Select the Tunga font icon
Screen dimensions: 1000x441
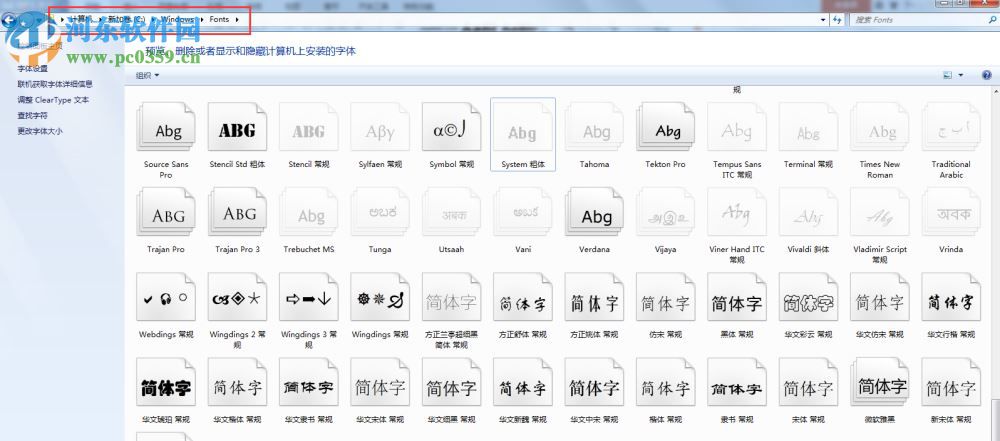[380, 212]
